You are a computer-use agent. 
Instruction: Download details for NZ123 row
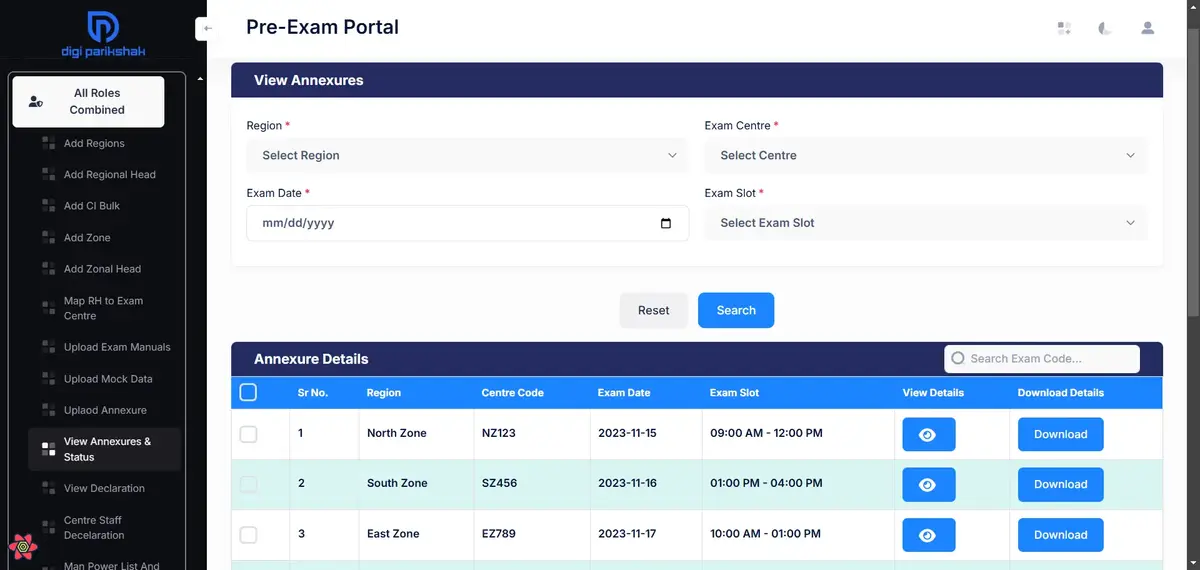pos(1060,434)
